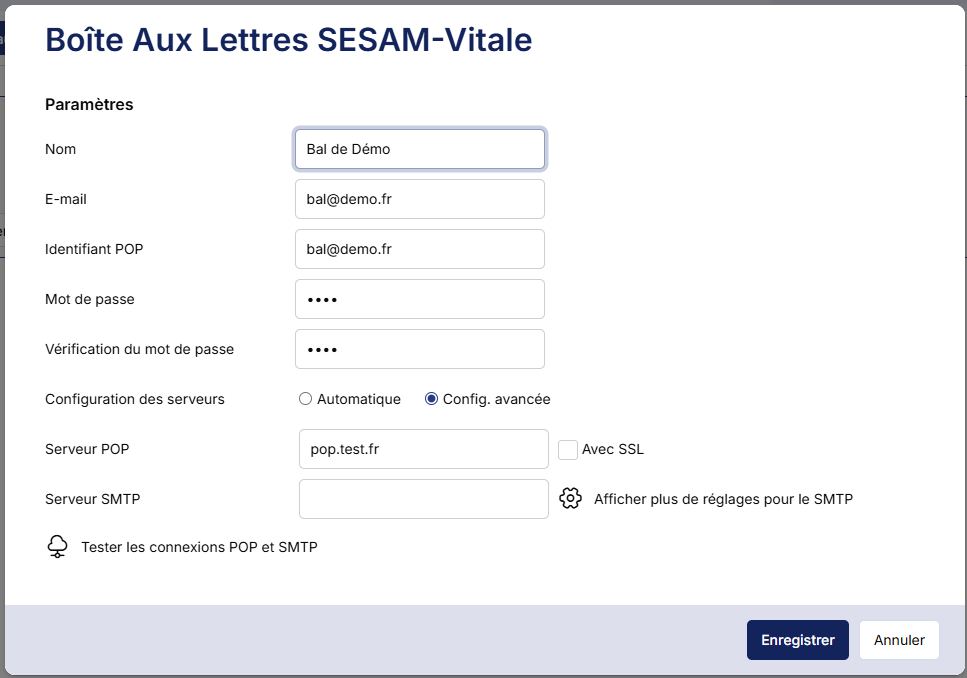Focus the Vérification du mot de passe field
Viewport: 967px width, 678px height.
tap(420, 349)
